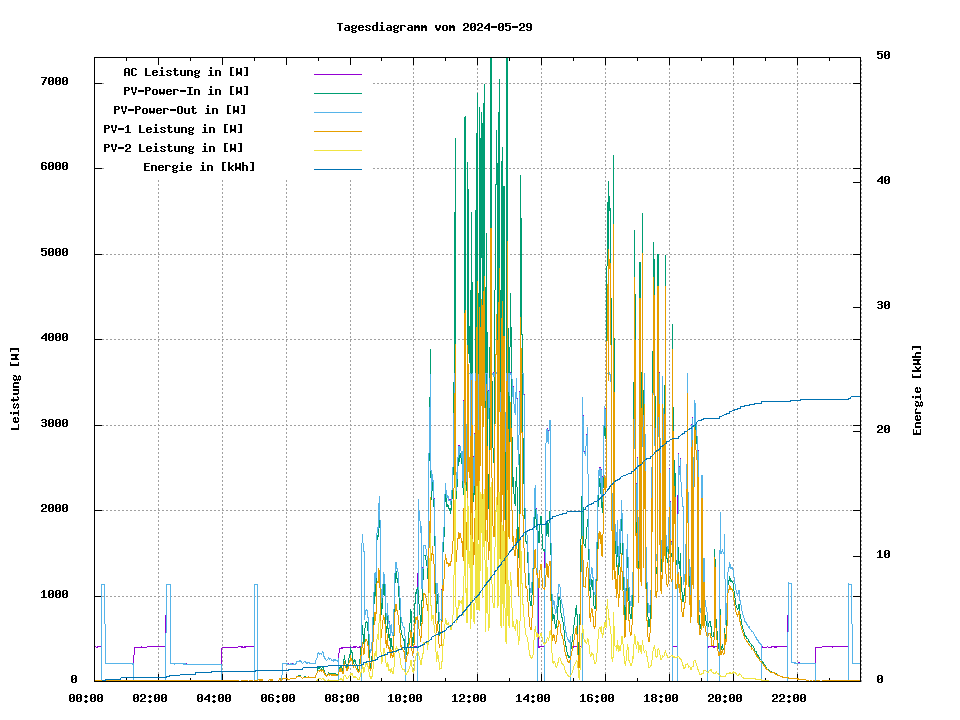Select the 'PV-2 Leistung in [W]' legend label

173,148
